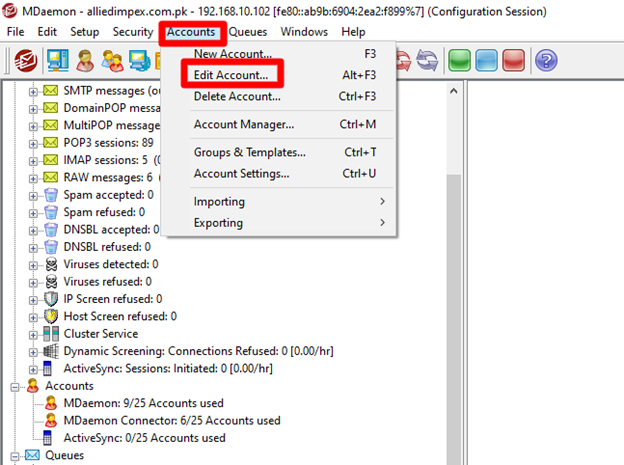Click the shield icon beside Host Screen refused
Screen dimensions: 624x465
click(x=50, y=316)
